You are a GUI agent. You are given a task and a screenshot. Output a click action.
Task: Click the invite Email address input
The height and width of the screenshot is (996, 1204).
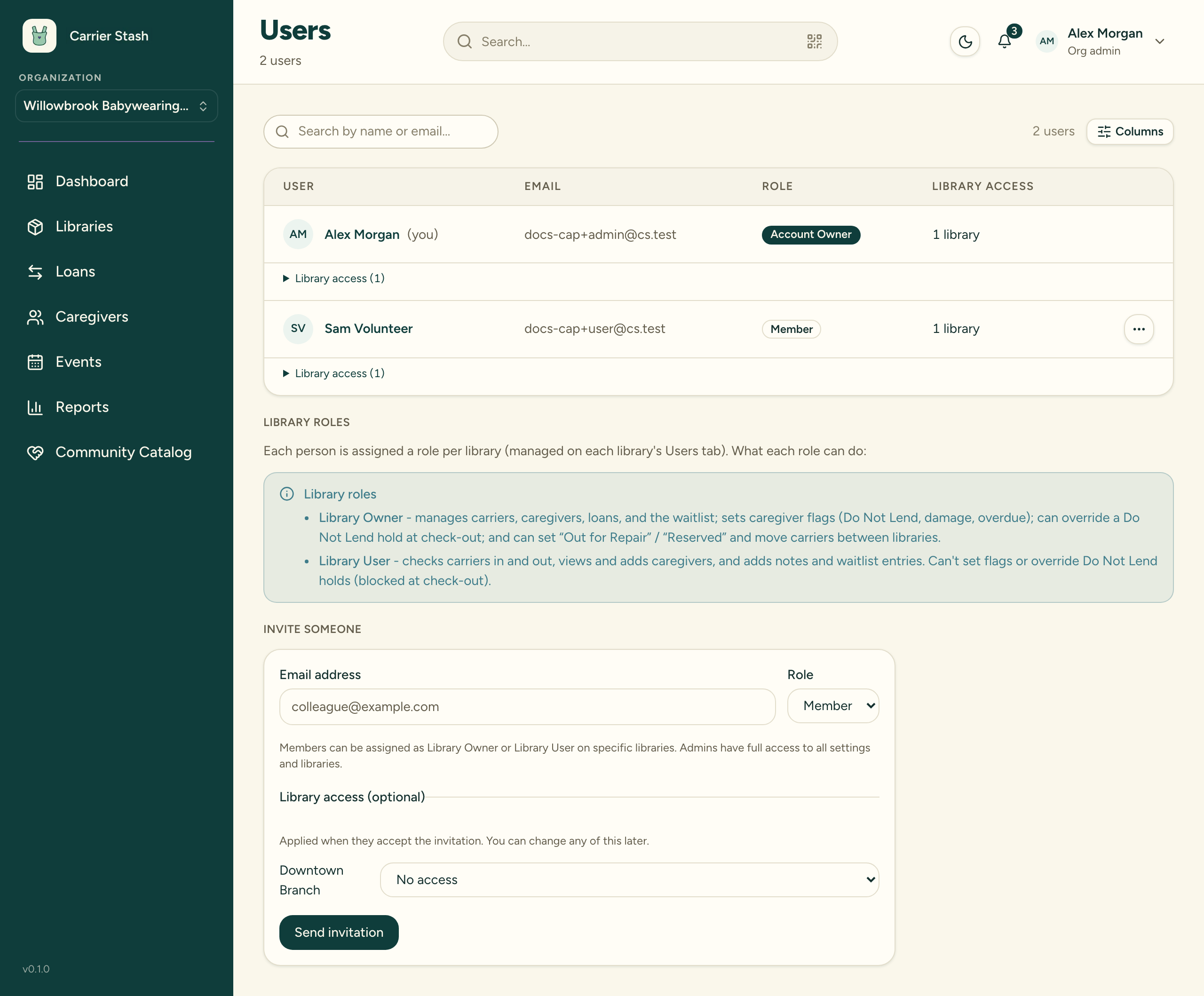[528, 706]
